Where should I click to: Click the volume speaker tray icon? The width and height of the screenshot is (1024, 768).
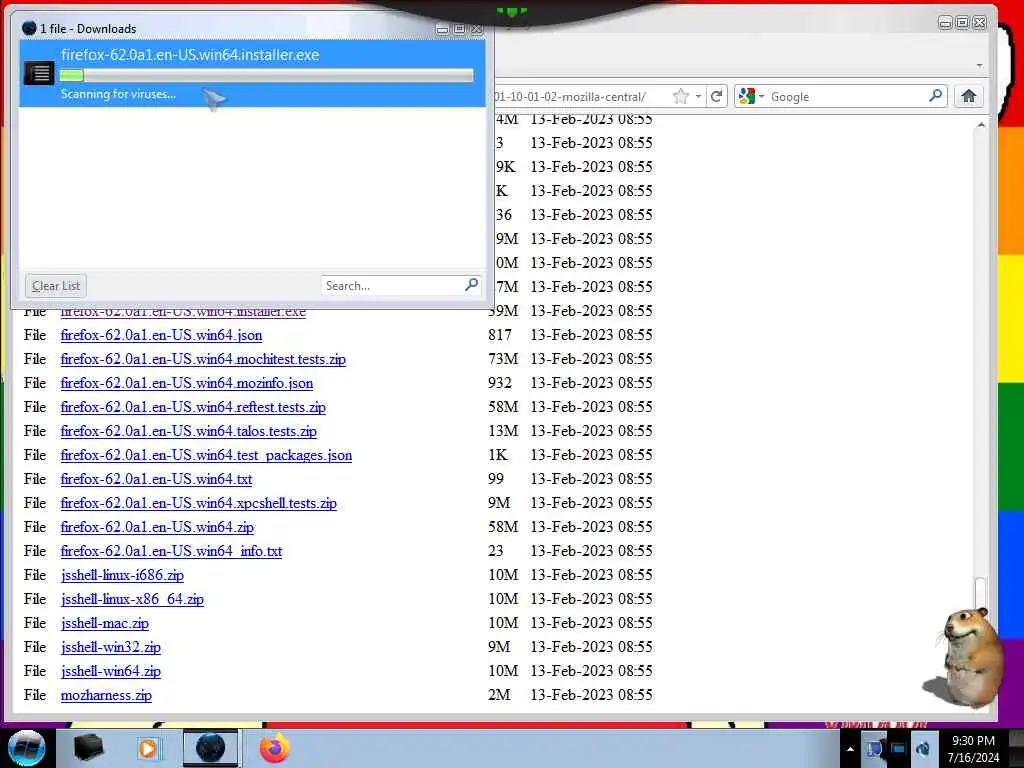click(923, 749)
